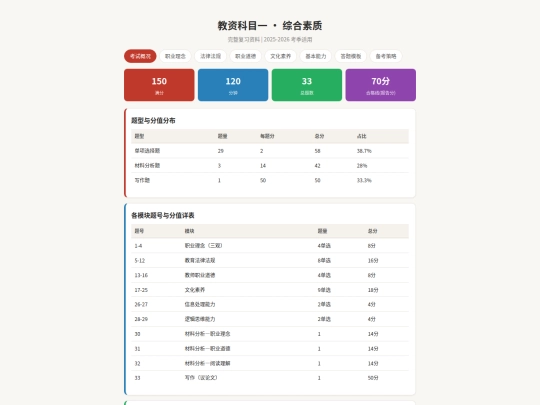Click the 26-27 question number cell

click(141, 305)
